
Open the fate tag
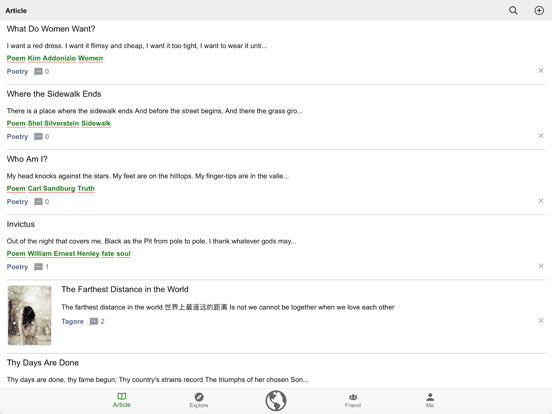(x=108, y=254)
